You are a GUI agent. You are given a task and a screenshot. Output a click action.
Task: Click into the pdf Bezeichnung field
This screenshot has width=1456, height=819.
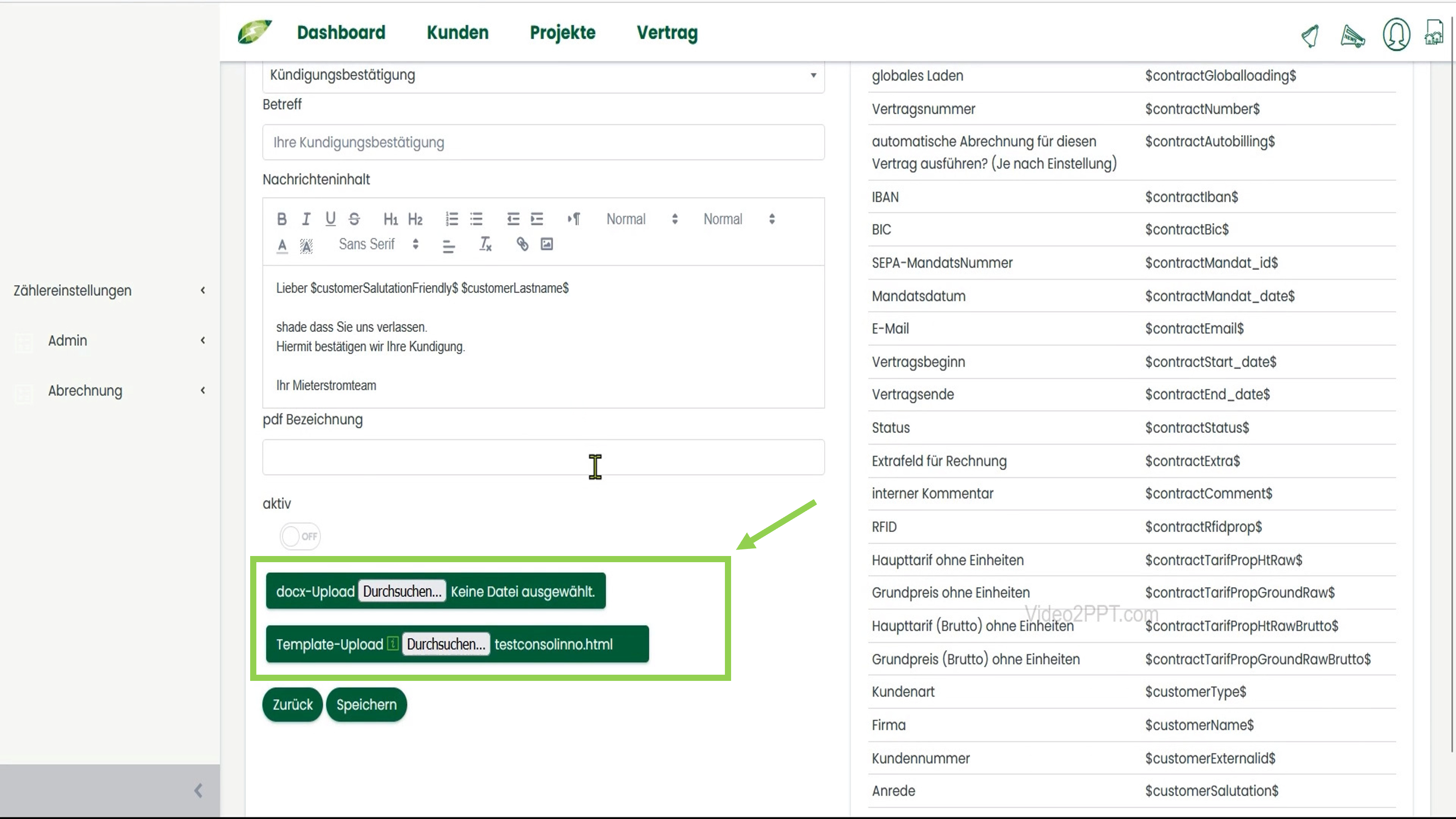point(543,457)
